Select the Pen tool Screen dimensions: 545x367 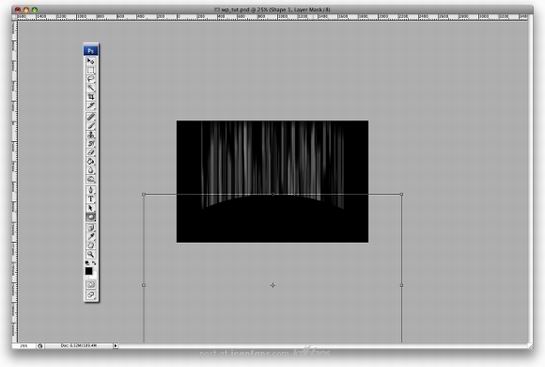(x=91, y=190)
